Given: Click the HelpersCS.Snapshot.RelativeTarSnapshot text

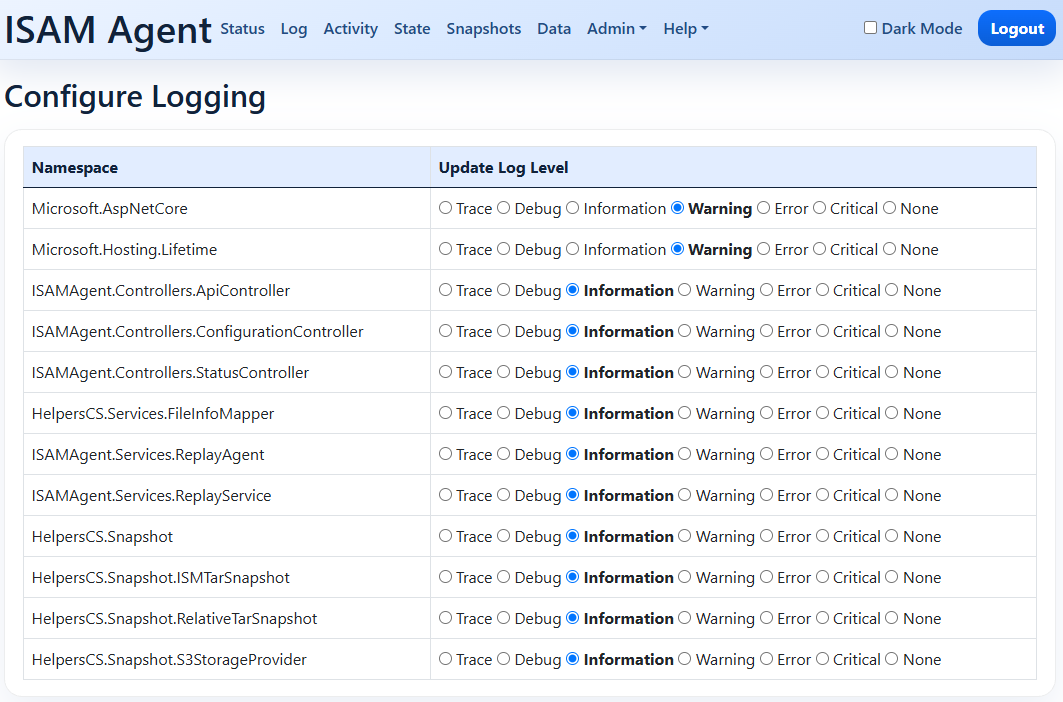Looking at the screenshot, I should tap(174, 619).
